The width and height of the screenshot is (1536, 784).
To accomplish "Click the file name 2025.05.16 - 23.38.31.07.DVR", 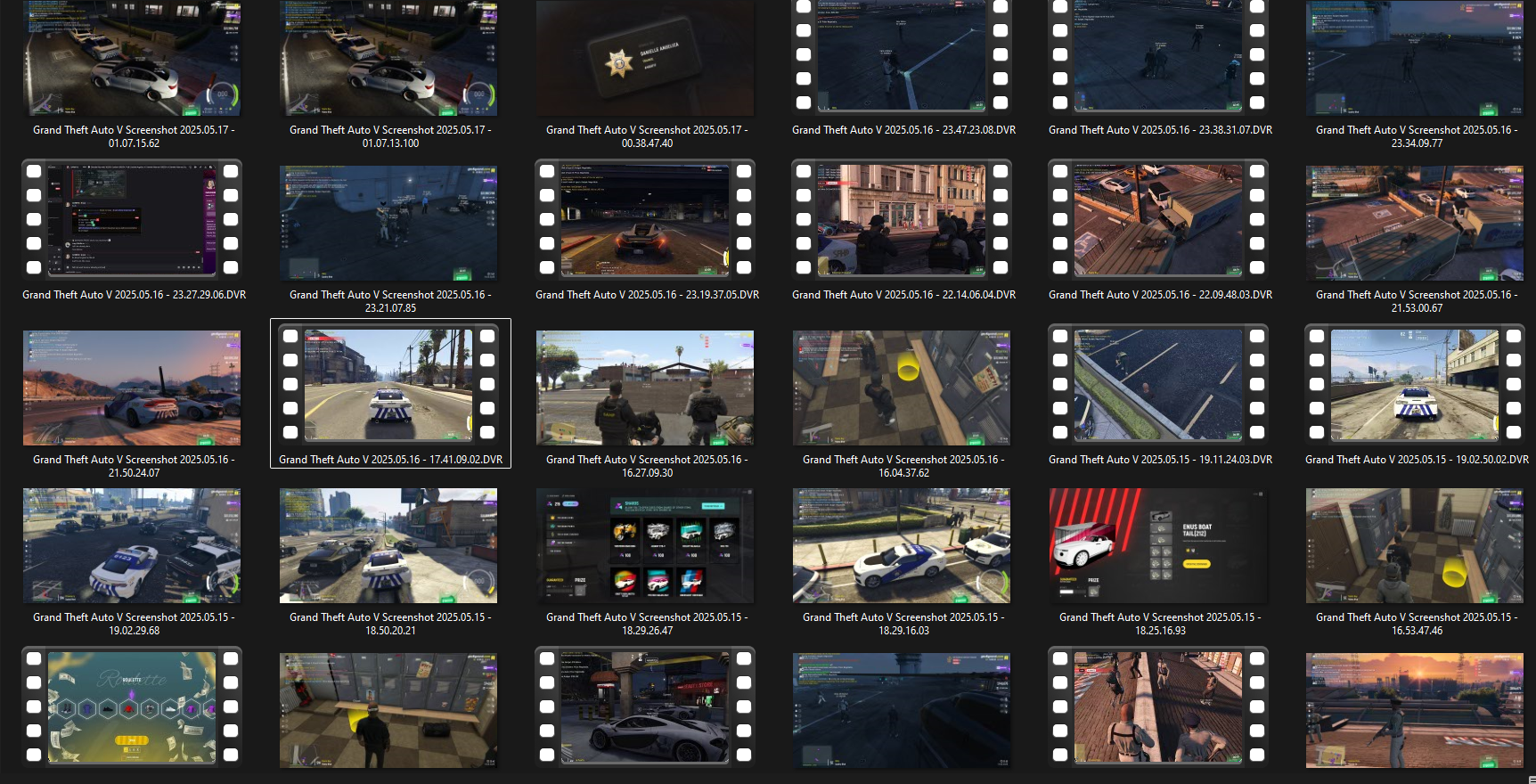I will 1160,130.
